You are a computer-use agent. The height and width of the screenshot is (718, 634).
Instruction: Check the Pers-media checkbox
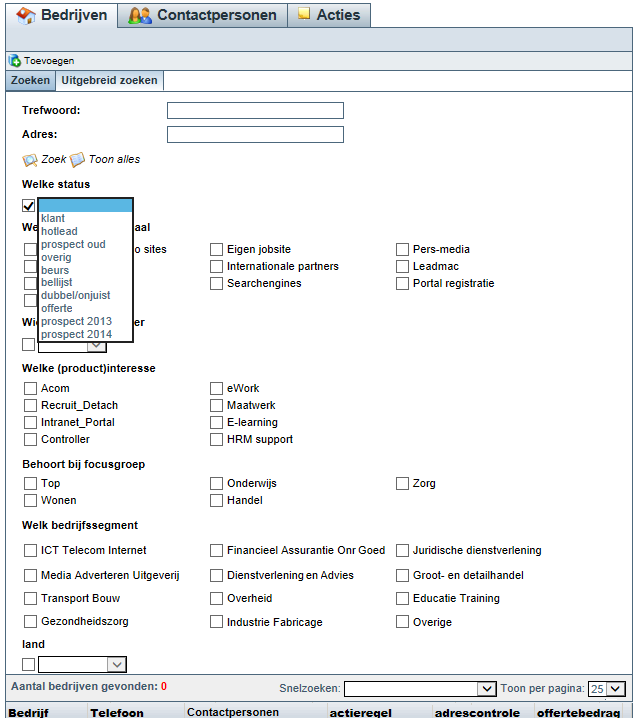pos(402,250)
